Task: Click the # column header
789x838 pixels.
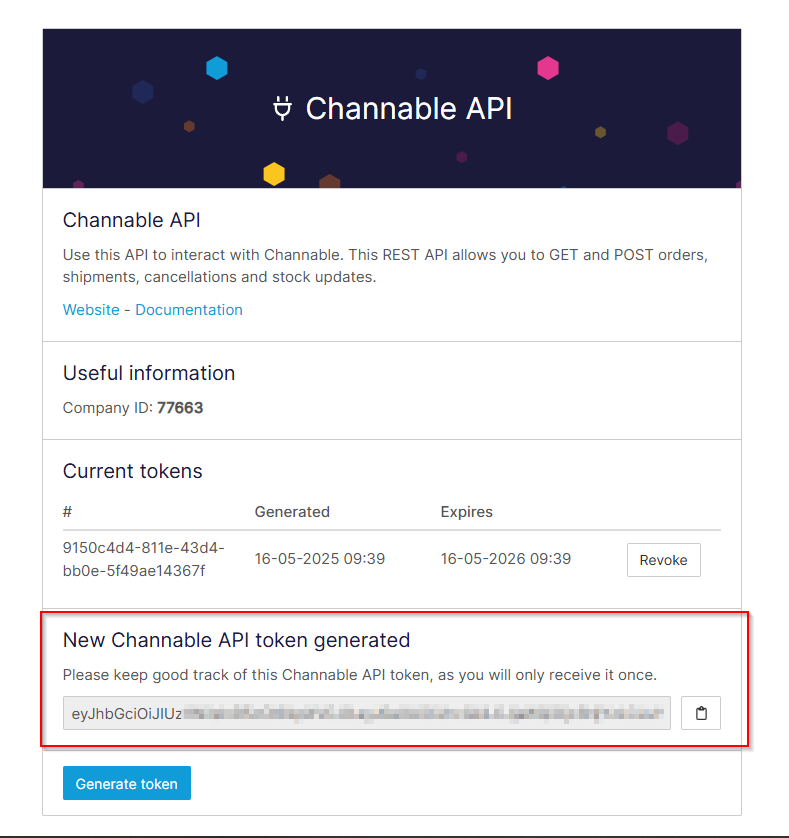Action: tap(67, 512)
